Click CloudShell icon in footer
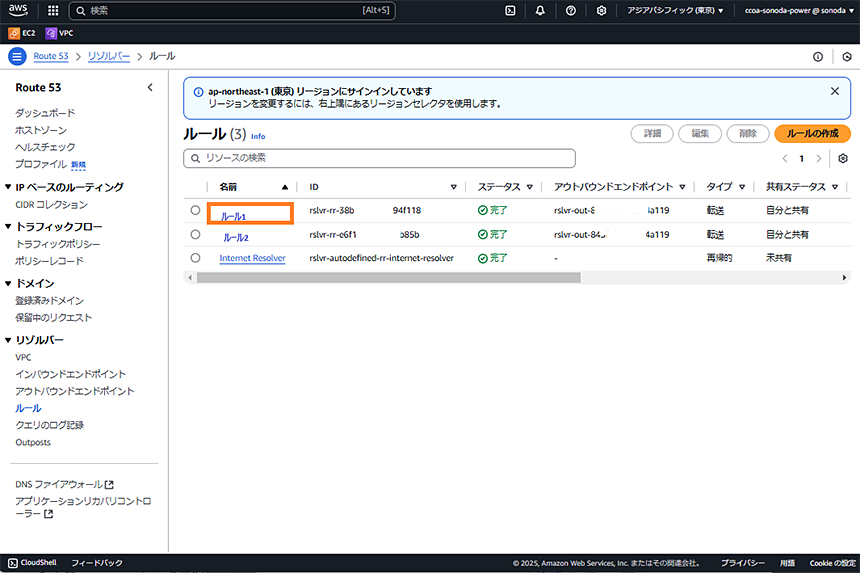The height and width of the screenshot is (573, 860). click(13, 563)
